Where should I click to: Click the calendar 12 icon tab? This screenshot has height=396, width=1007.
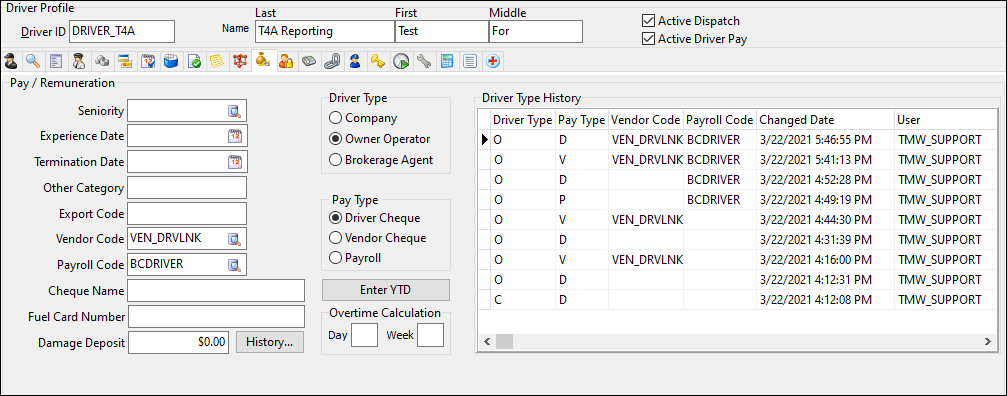148,62
